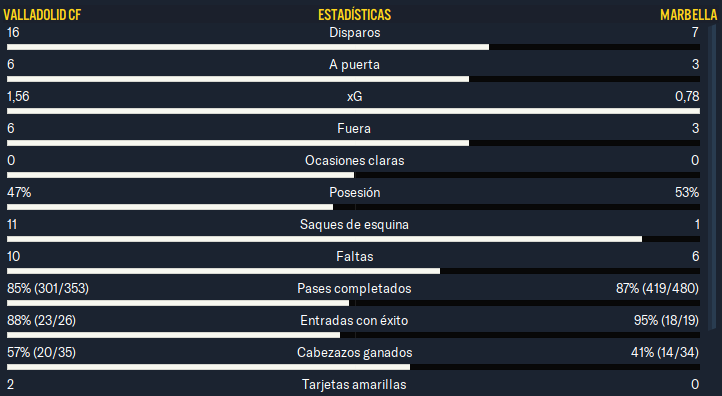Screen dimensions: 722x396
Task: Click the Disparos stat label
Action: coord(355,33)
